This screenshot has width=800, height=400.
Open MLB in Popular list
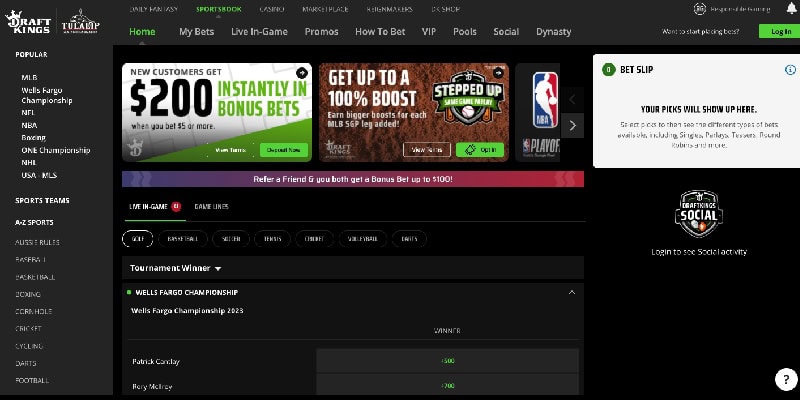point(29,78)
